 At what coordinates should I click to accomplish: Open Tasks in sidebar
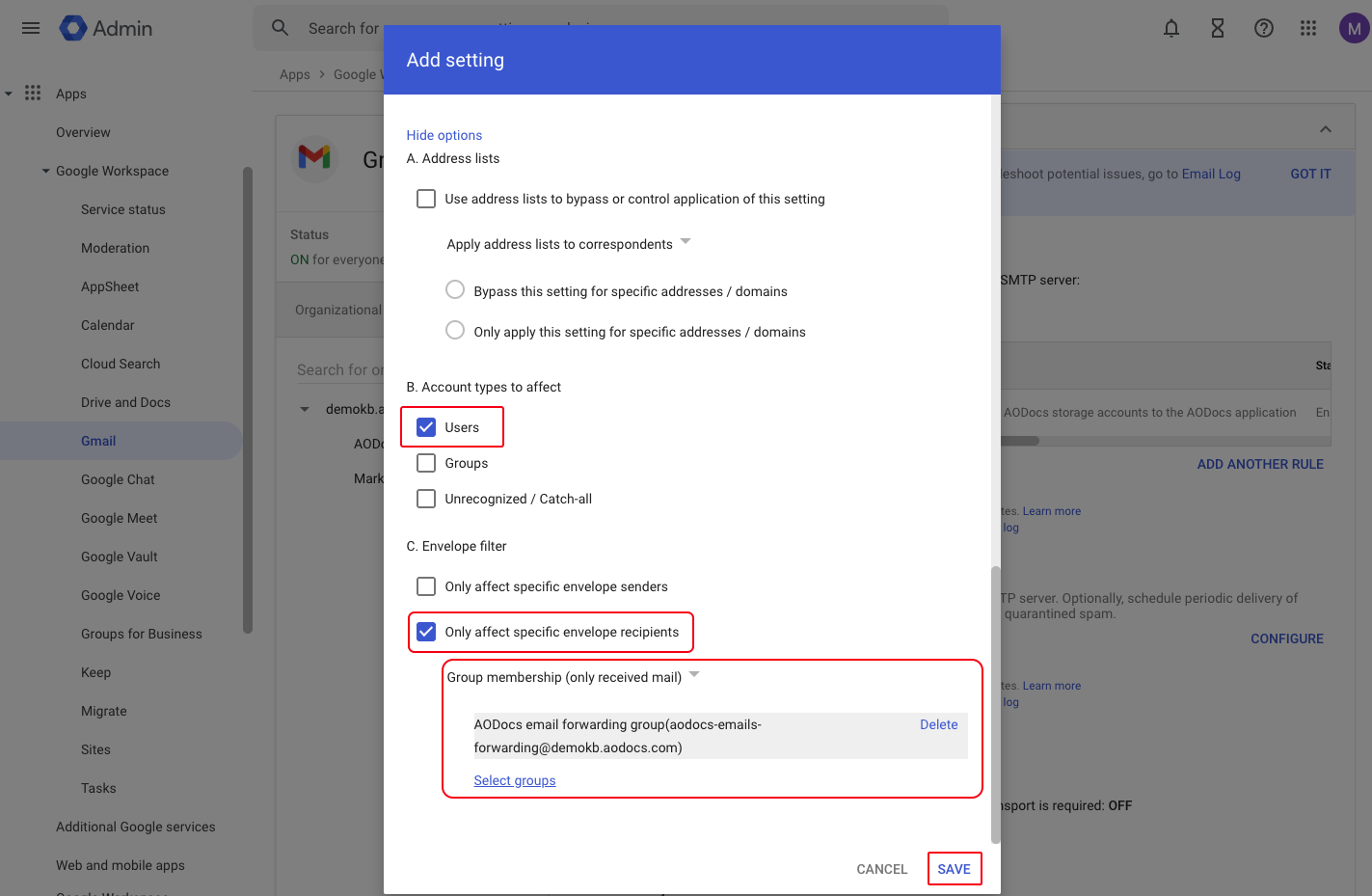click(98, 788)
